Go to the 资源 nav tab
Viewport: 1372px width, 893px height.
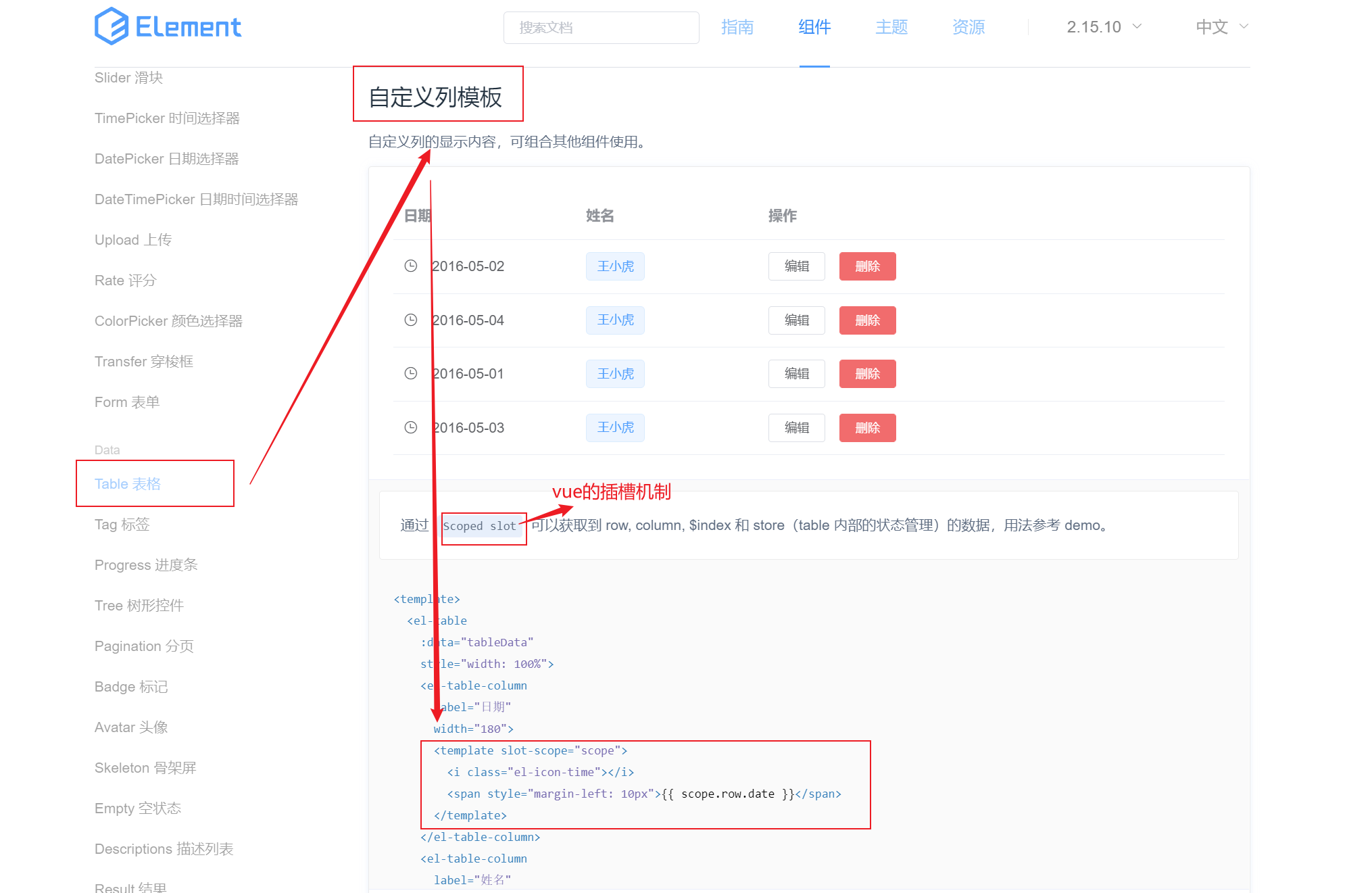tap(968, 27)
